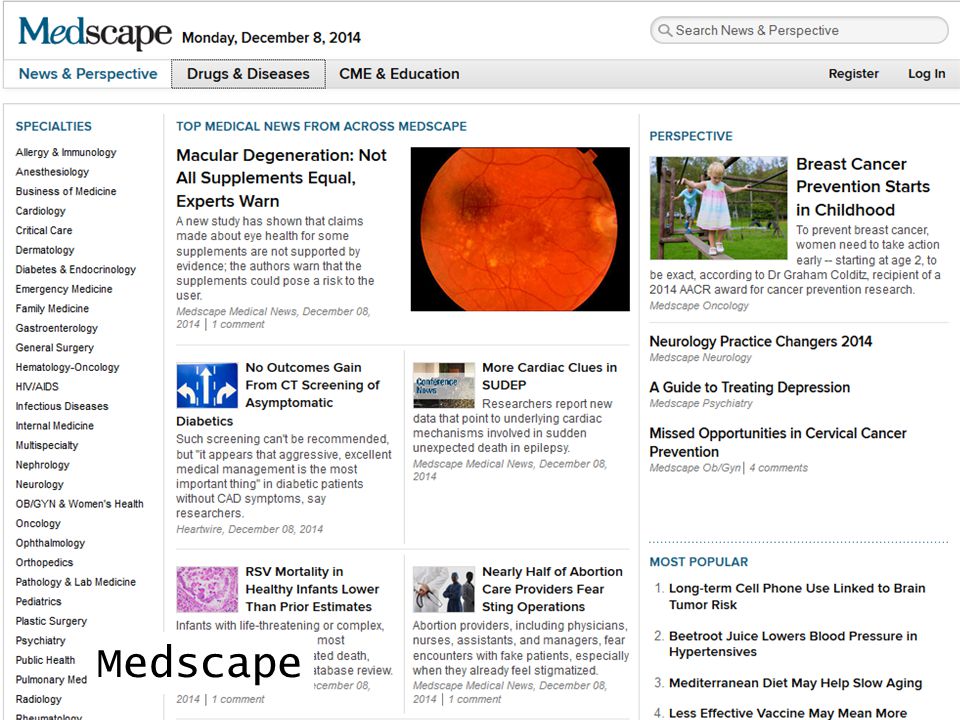This screenshot has height=720, width=960.
Task: View 4 comments on Cervical Cancer article
Action: click(x=778, y=468)
